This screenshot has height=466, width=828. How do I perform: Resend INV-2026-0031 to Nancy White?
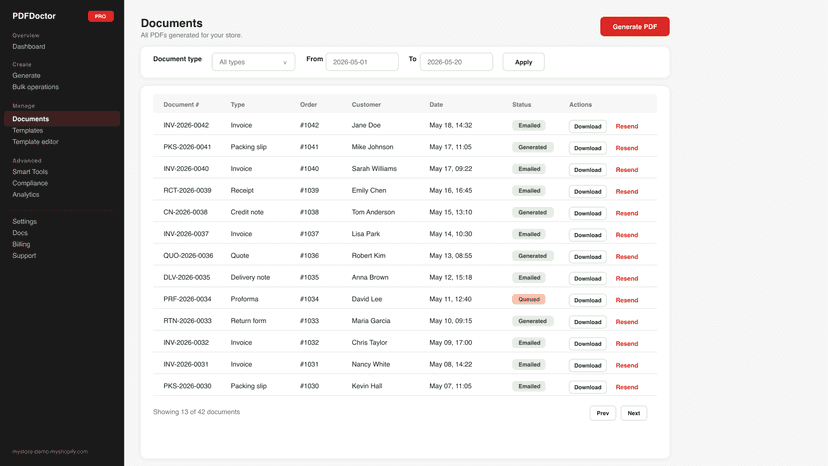[627, 365]
